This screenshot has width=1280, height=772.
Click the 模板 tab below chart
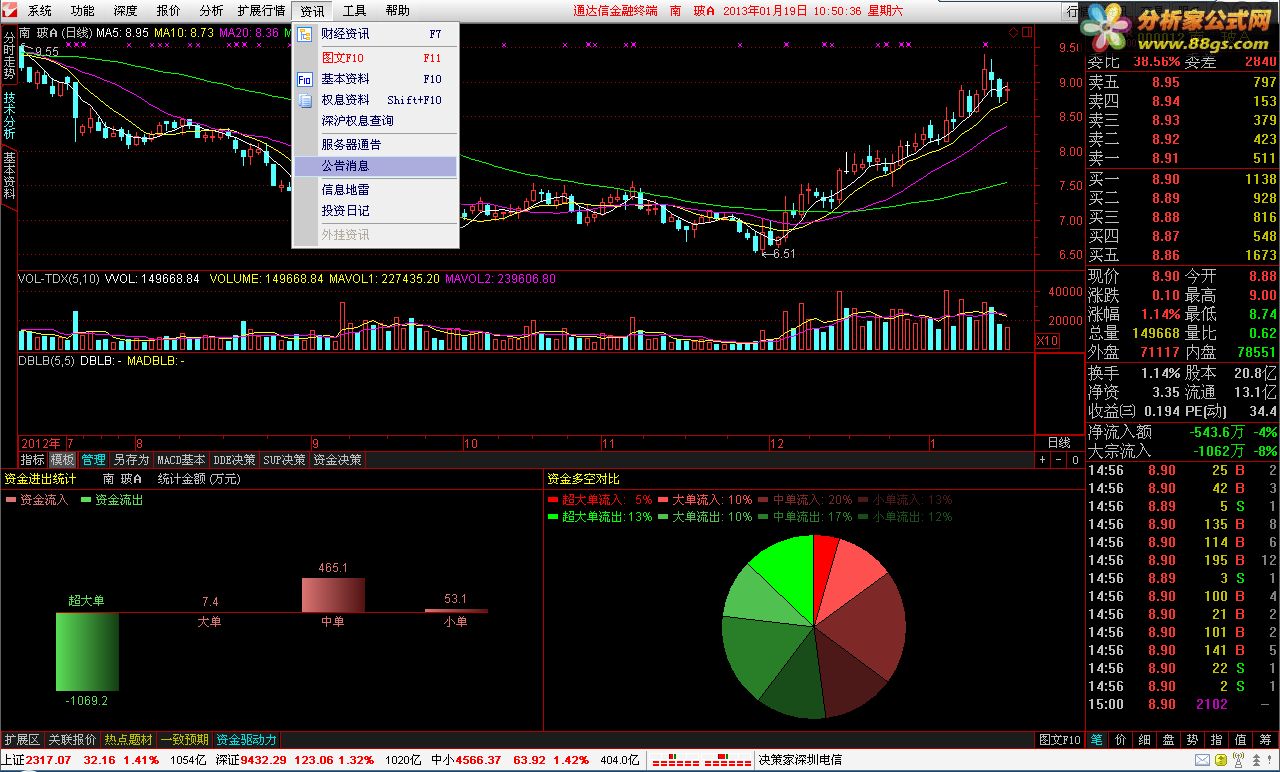click(x=63, y=460)
